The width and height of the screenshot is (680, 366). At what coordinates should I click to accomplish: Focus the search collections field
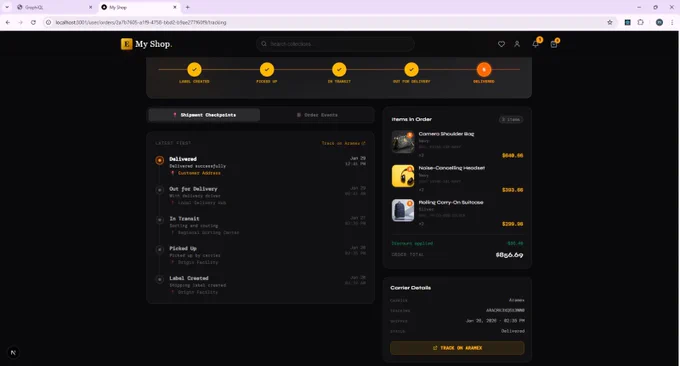tap(335, 44)
